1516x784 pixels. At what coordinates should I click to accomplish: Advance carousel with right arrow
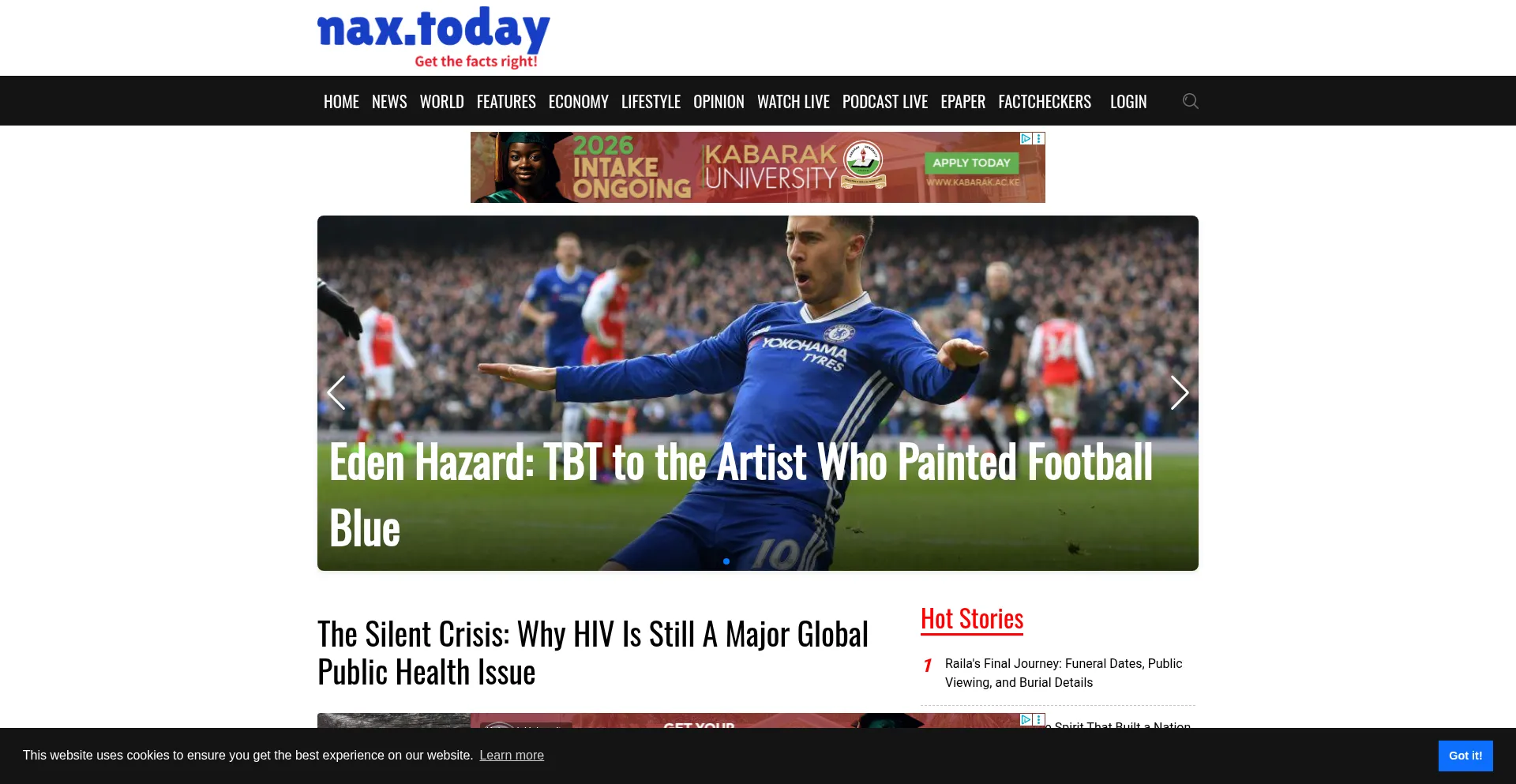[x=1179, y=392]
